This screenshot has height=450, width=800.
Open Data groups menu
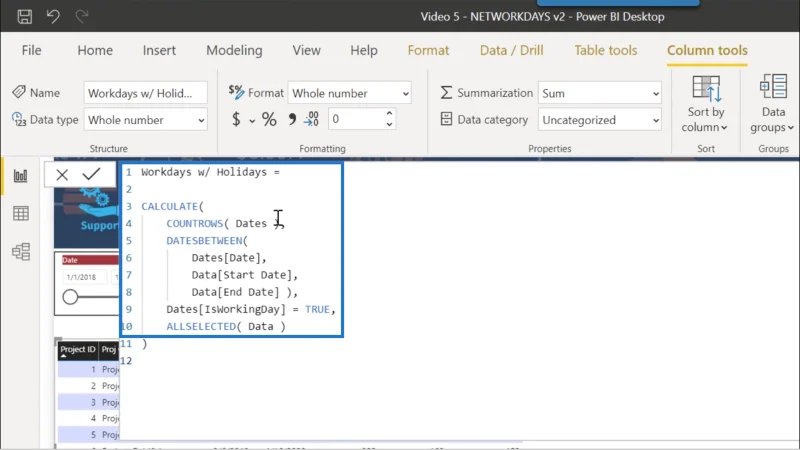772,104
